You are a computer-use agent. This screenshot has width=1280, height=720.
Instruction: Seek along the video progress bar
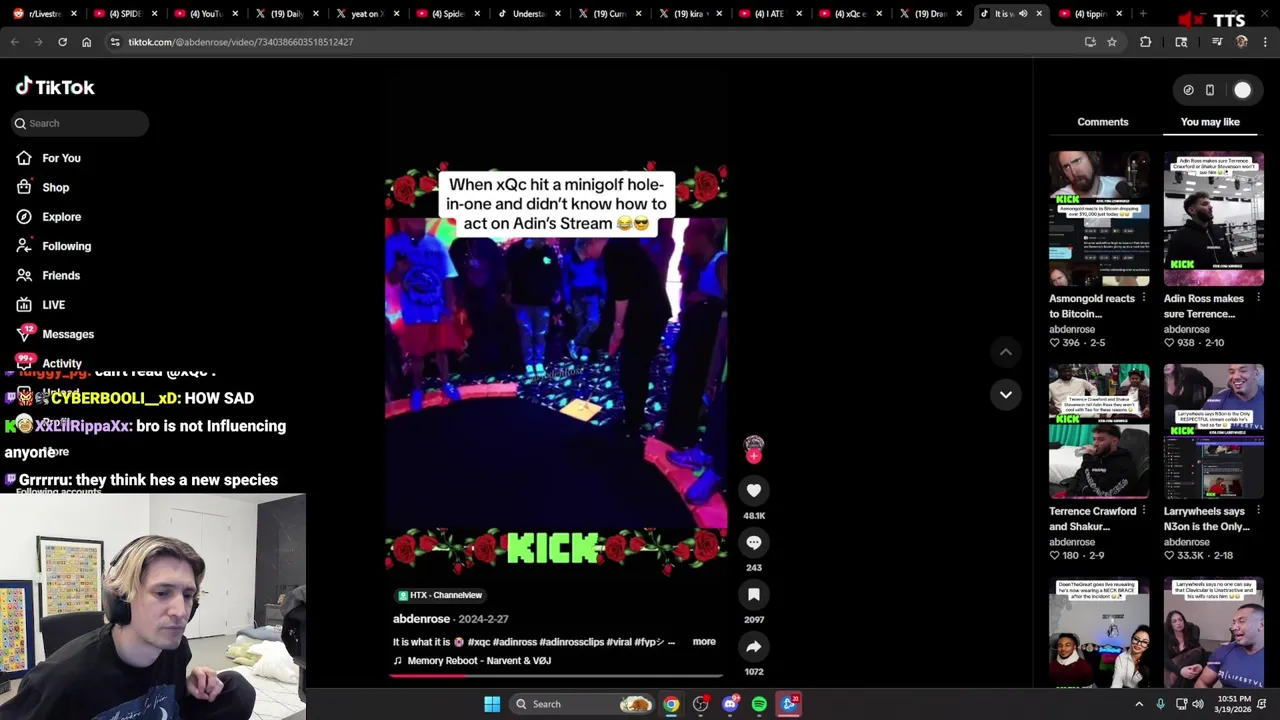(556, 675)
